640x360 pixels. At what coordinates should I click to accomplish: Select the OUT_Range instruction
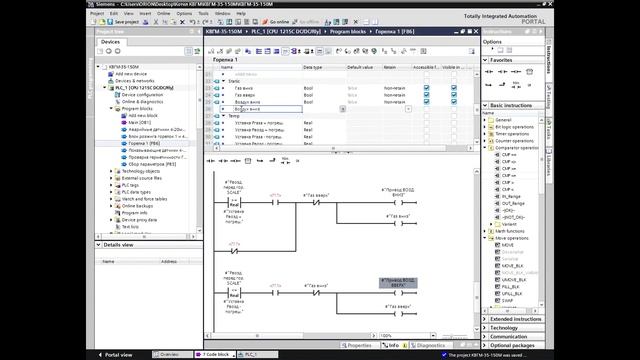509,203
